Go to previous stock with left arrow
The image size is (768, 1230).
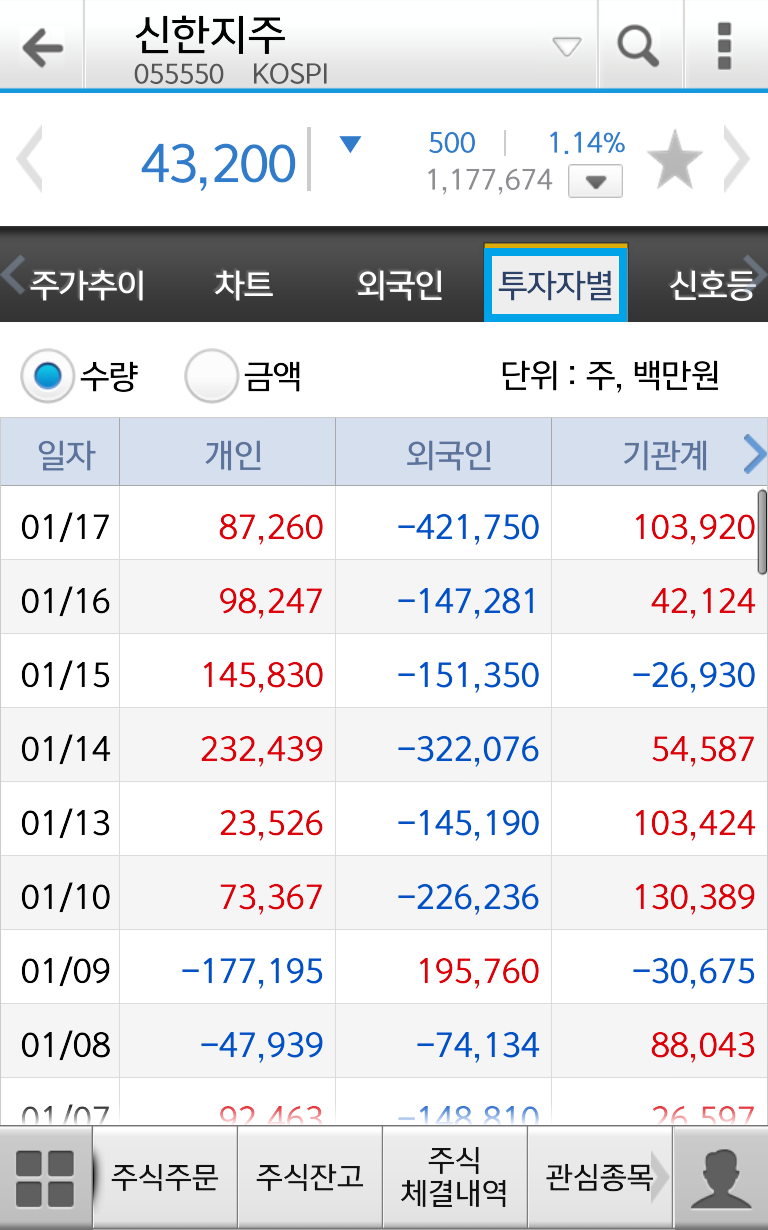(29, 160)
